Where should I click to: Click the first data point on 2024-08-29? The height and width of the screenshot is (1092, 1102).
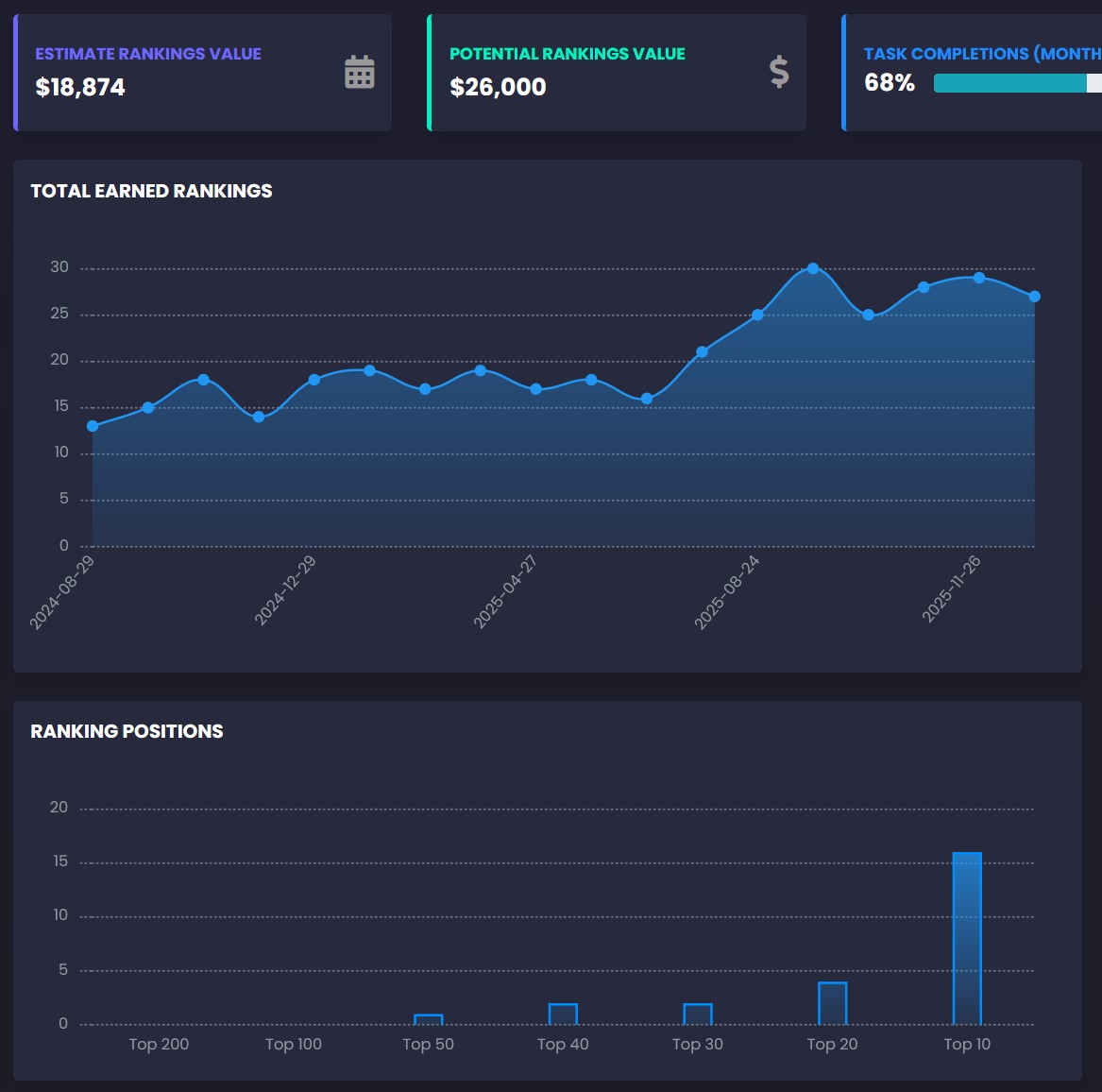point(92,426)
